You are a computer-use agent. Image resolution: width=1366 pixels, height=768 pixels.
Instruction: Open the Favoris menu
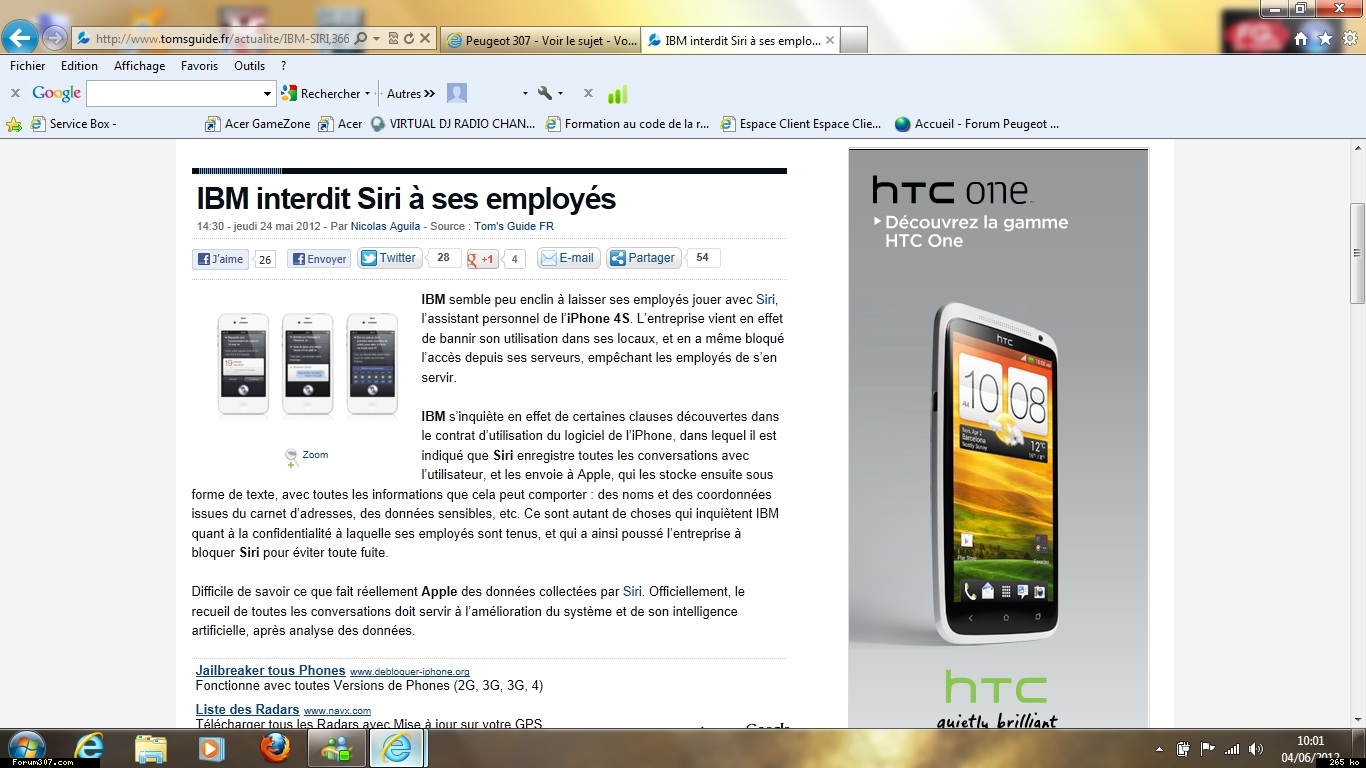199,66
